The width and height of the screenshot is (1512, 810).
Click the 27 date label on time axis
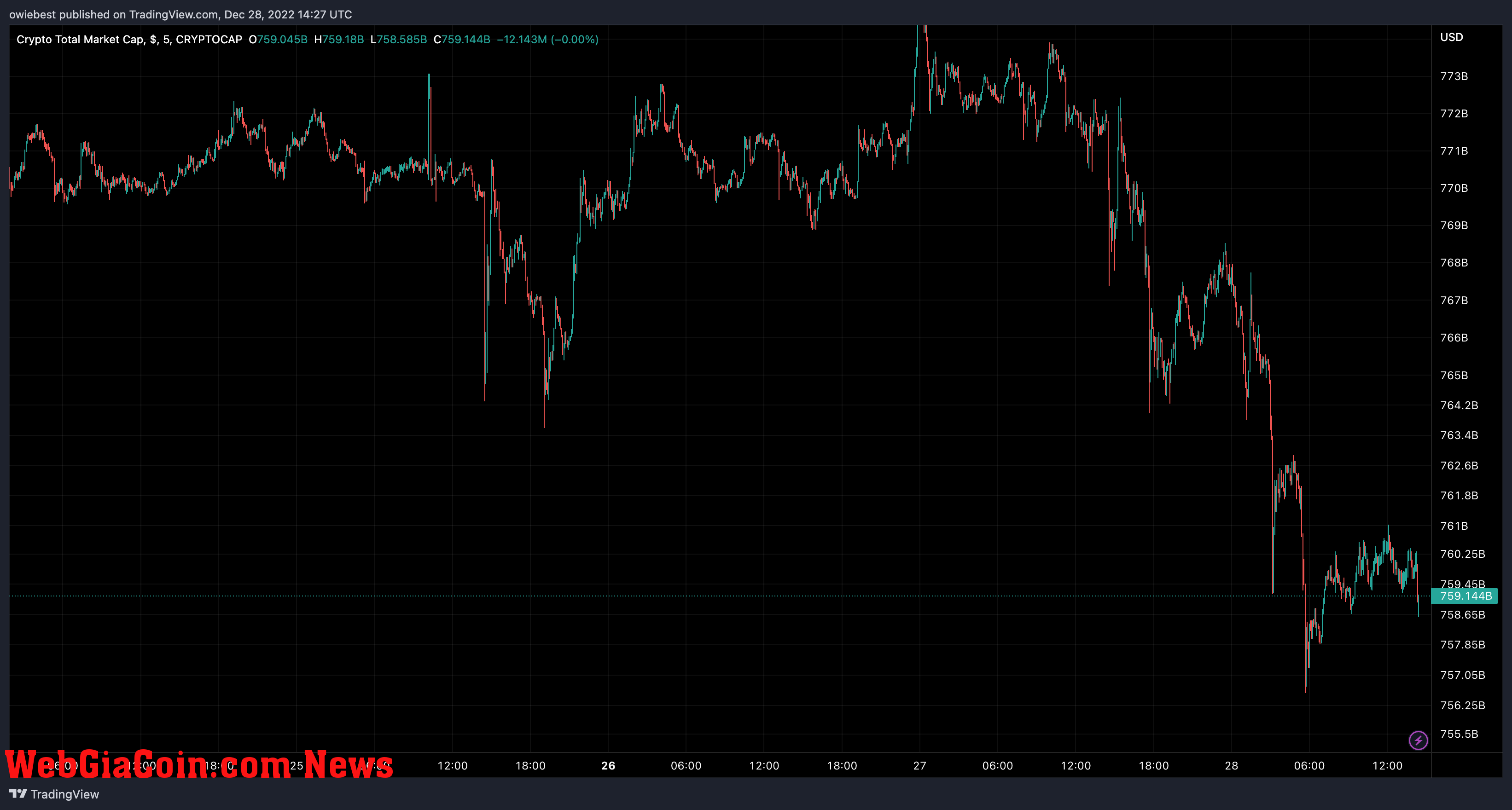pos(920,765)
